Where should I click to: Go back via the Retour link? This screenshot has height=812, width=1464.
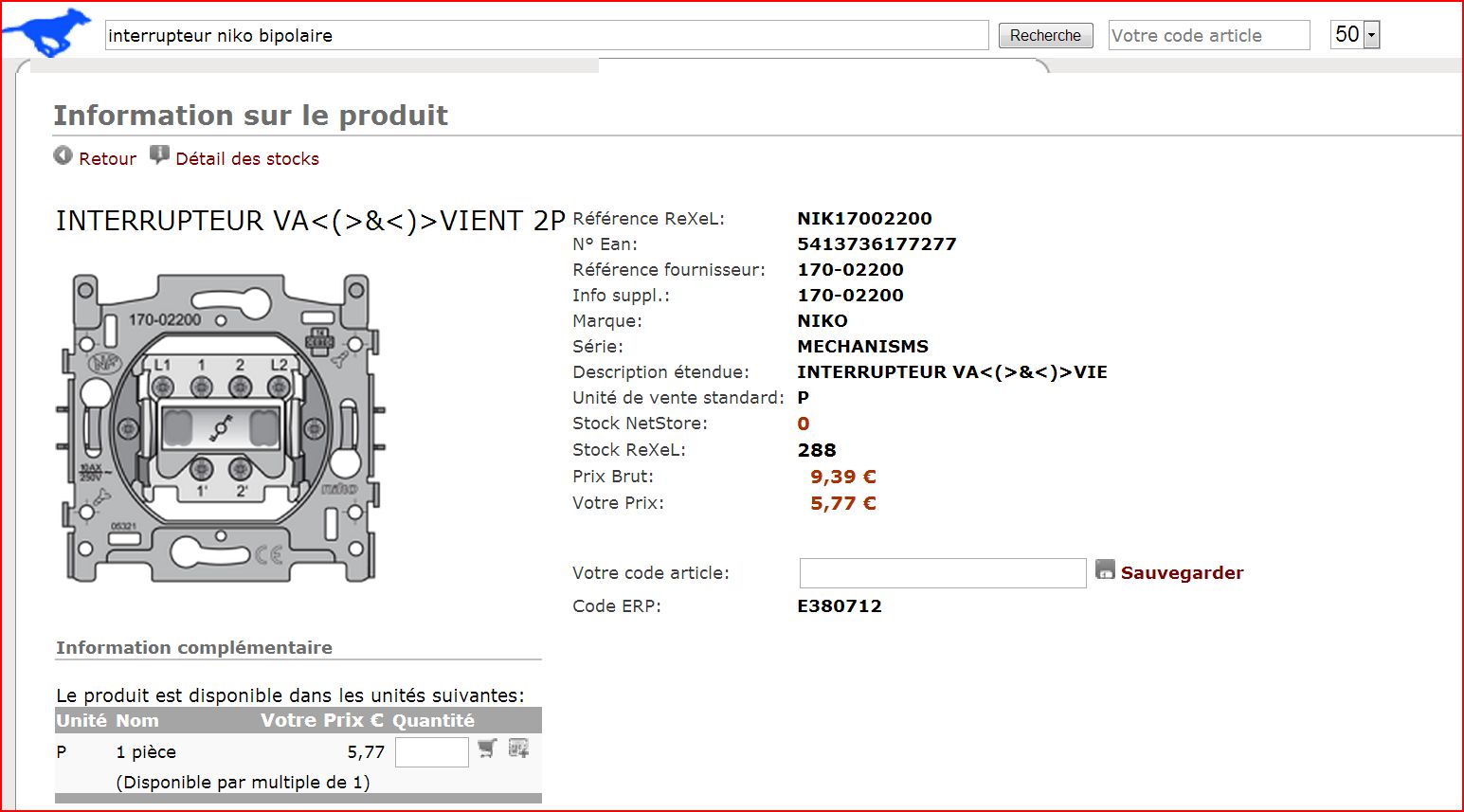pyautogui.click(x=107, y=159)
